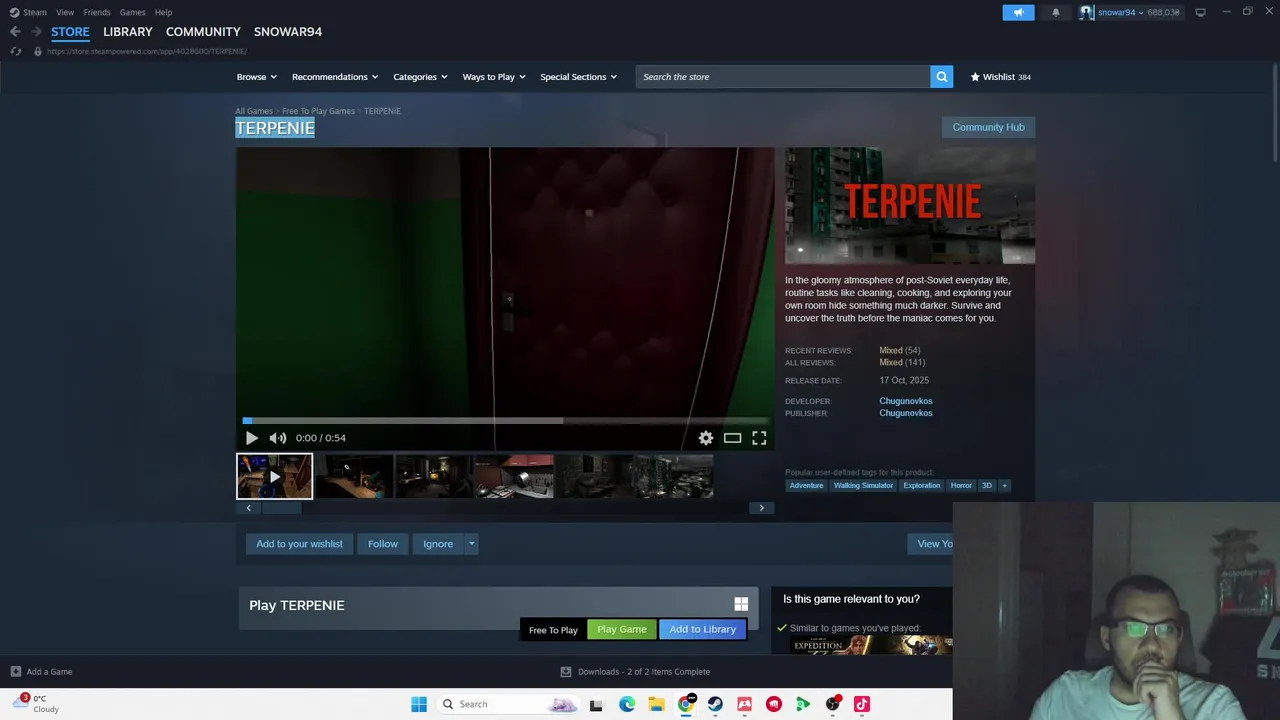The width and height of the screenshot is (1280, 720).
Task: Switch to the COMMUNITY tab
Action: tap(203, 32)
